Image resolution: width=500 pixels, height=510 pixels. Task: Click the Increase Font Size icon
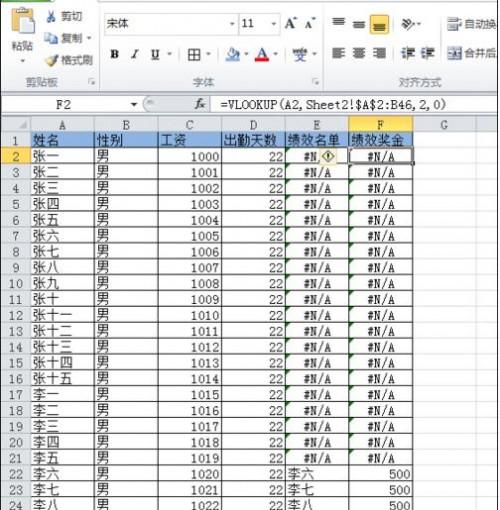pyautogui.click(x=290, y=23)
